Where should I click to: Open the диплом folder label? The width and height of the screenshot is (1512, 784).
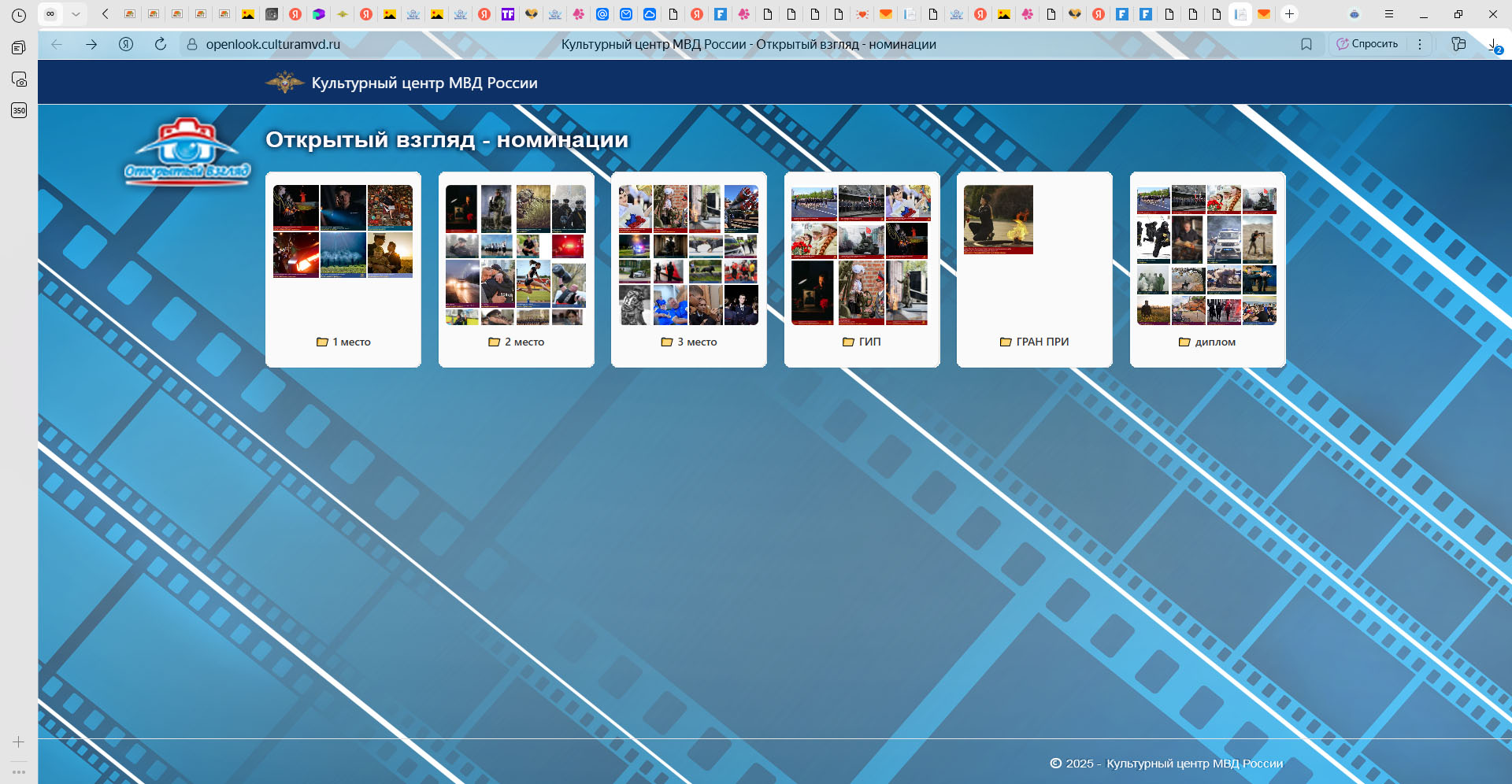tap(1207, 342)
